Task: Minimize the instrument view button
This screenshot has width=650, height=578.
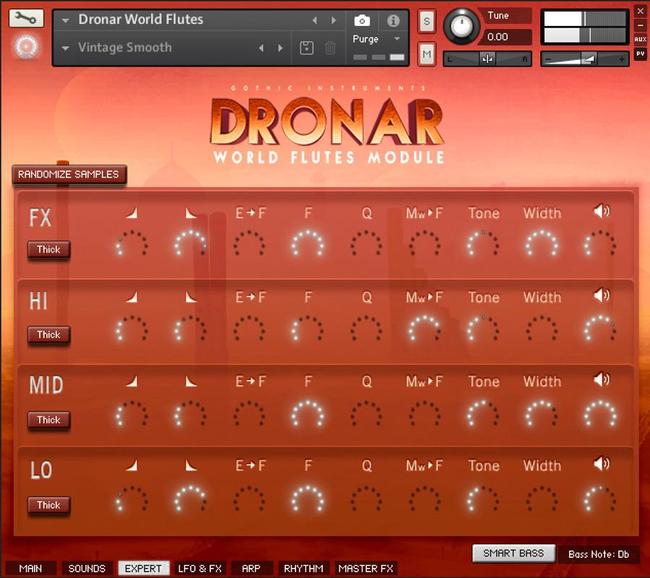Action: click(640, 25)
